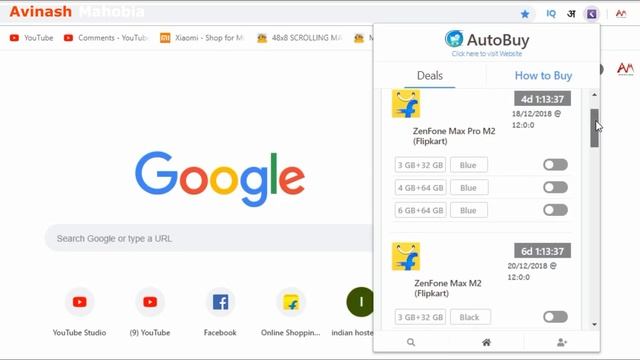Viewport: 640px width, 360px height.
Task: Enable ZenFone Max Pro M2 3 GB+32 GB toggle
Action: point(555,165)
